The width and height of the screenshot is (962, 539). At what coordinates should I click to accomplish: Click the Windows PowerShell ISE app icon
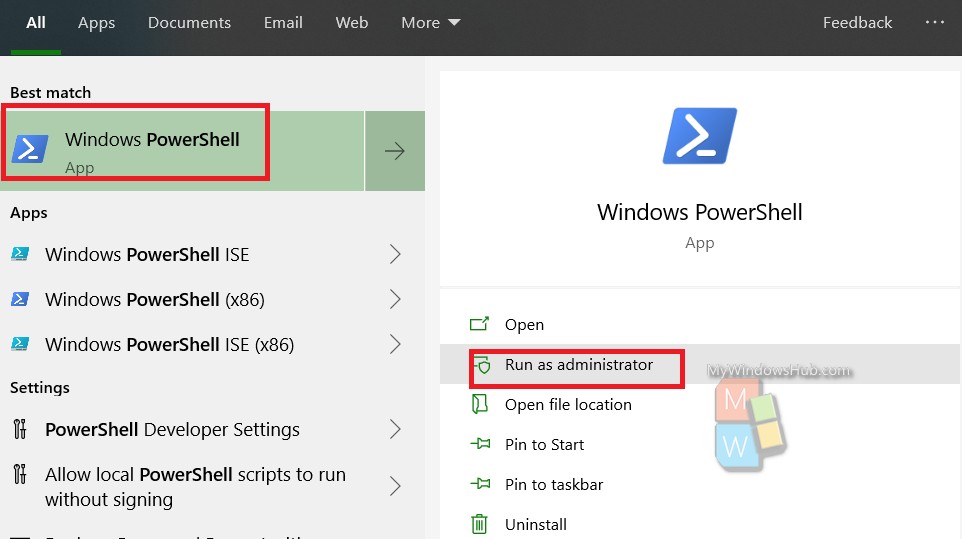pyautogui.click(x=20, y=254)
